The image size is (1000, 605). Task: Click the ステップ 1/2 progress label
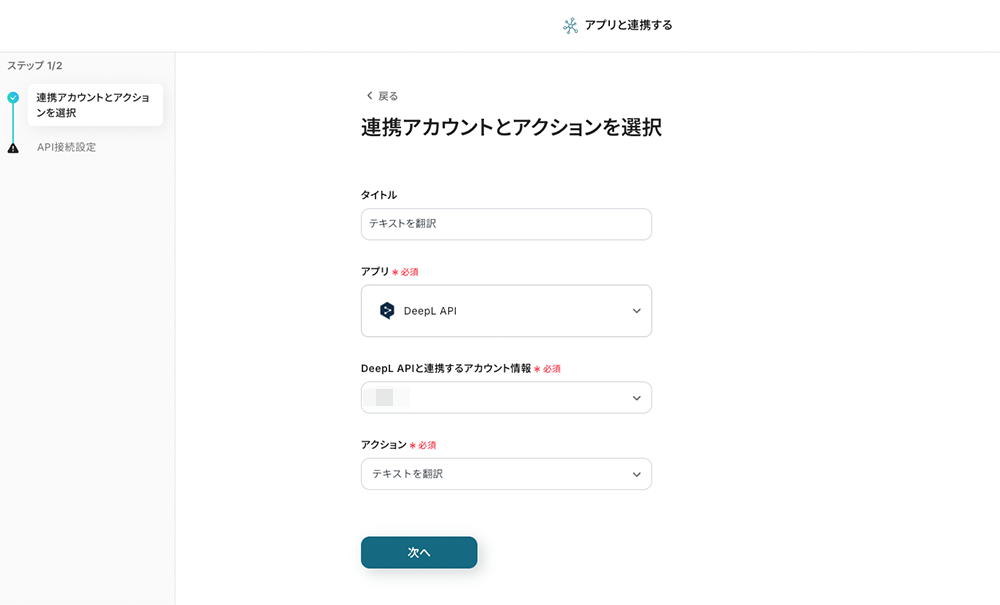(35, 66)
